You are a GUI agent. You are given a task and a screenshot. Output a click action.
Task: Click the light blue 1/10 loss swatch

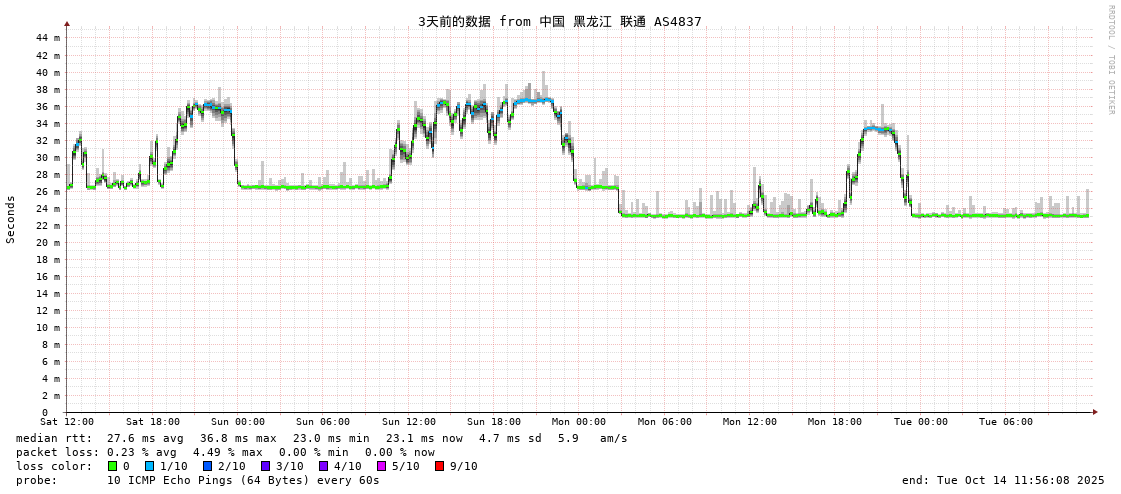(x=149, y=466)
